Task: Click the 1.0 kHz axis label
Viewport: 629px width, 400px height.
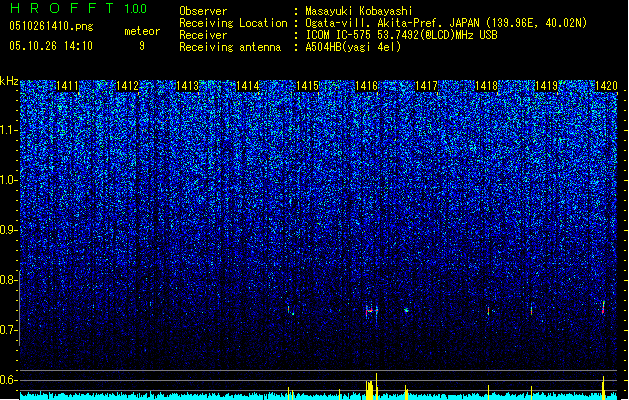Action: point(9,180)
